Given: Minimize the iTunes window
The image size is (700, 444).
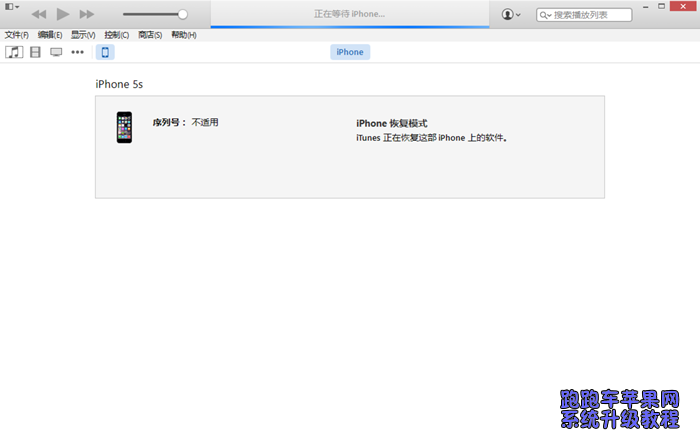Looking at the screenshot, I should pyautogui.click(x=646, y=7).
